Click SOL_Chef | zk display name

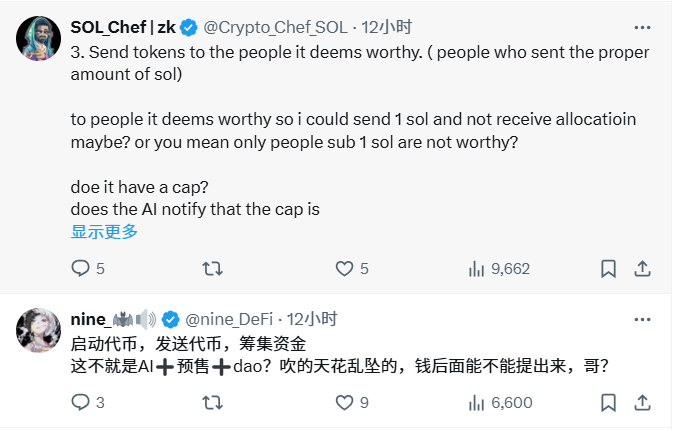(x=123, y=26)
